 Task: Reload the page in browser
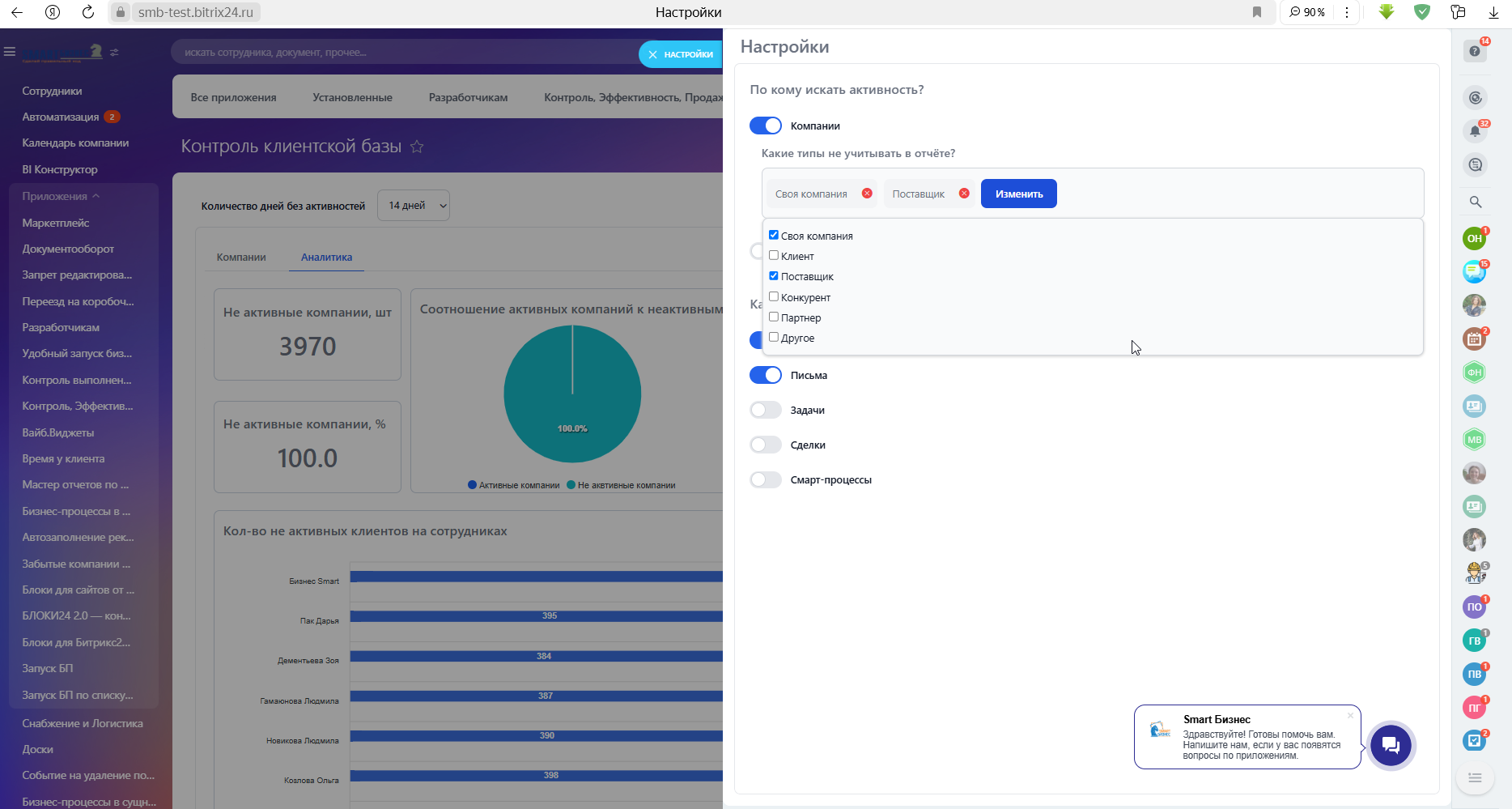coord(88,12)
